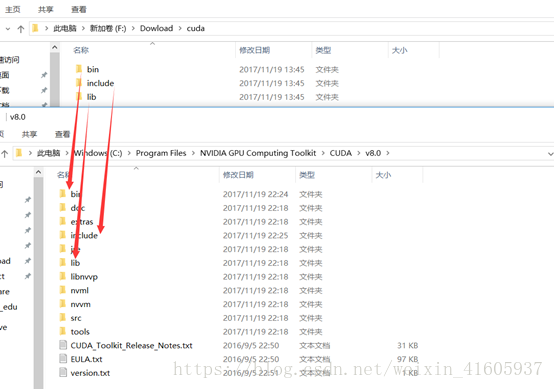Expand chevron after Program Files in path
Screen dimensions: 554x389
tap(193, 153)
